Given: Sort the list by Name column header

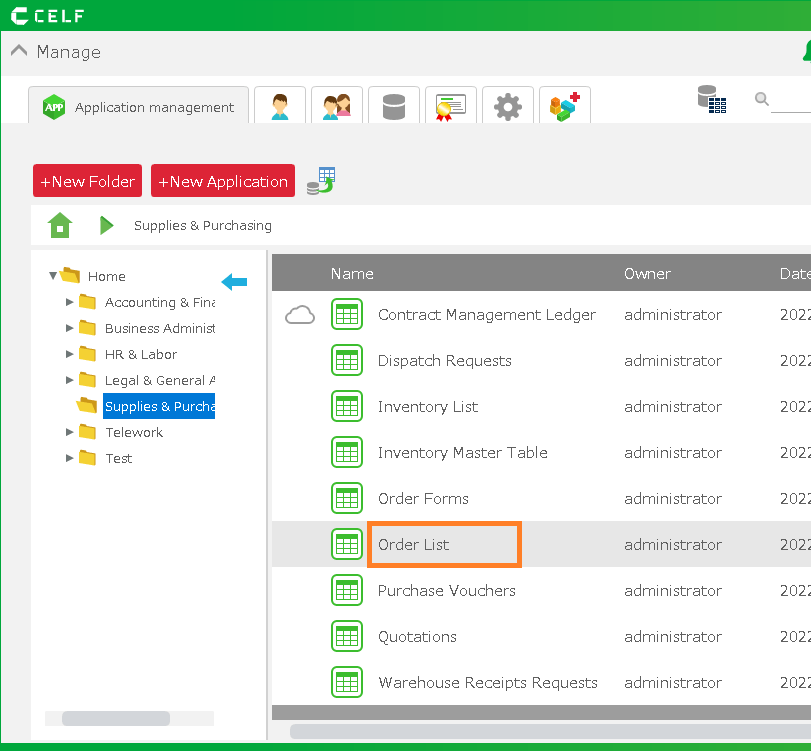Looking at the screenshot, I should (x=352, y=273).
